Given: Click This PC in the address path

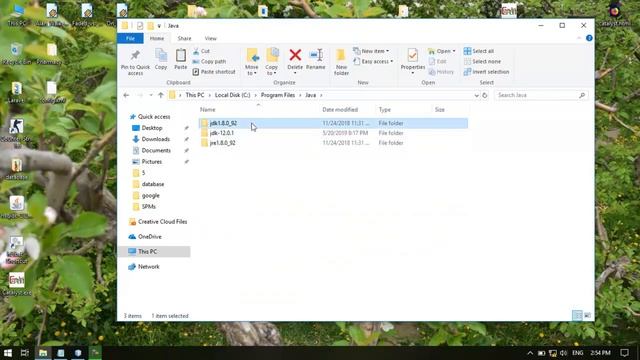Looking at the screenshot, I should coord(195,95).
